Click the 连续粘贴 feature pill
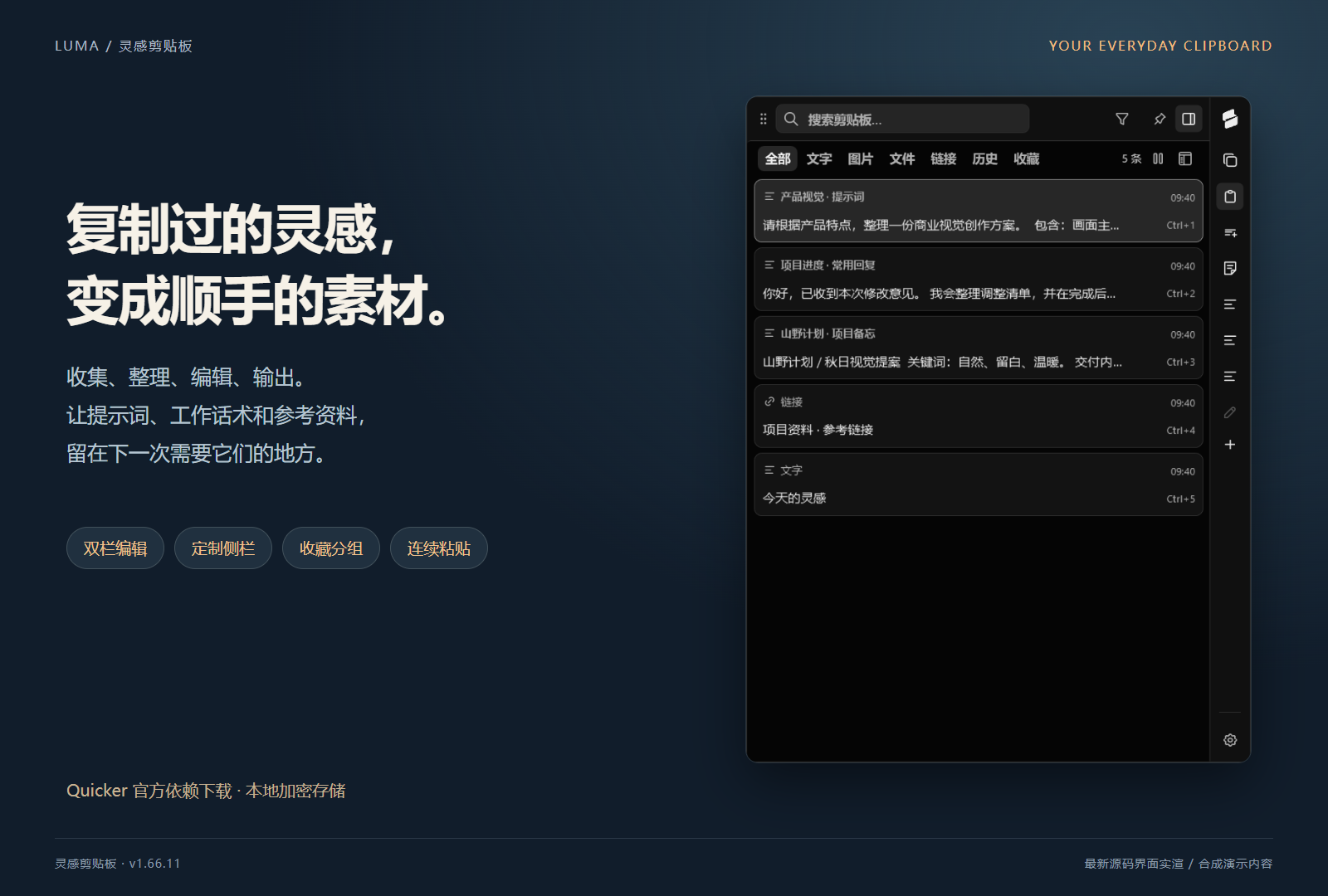This screenshot has width=1328, height=896. tap(439, 548)
